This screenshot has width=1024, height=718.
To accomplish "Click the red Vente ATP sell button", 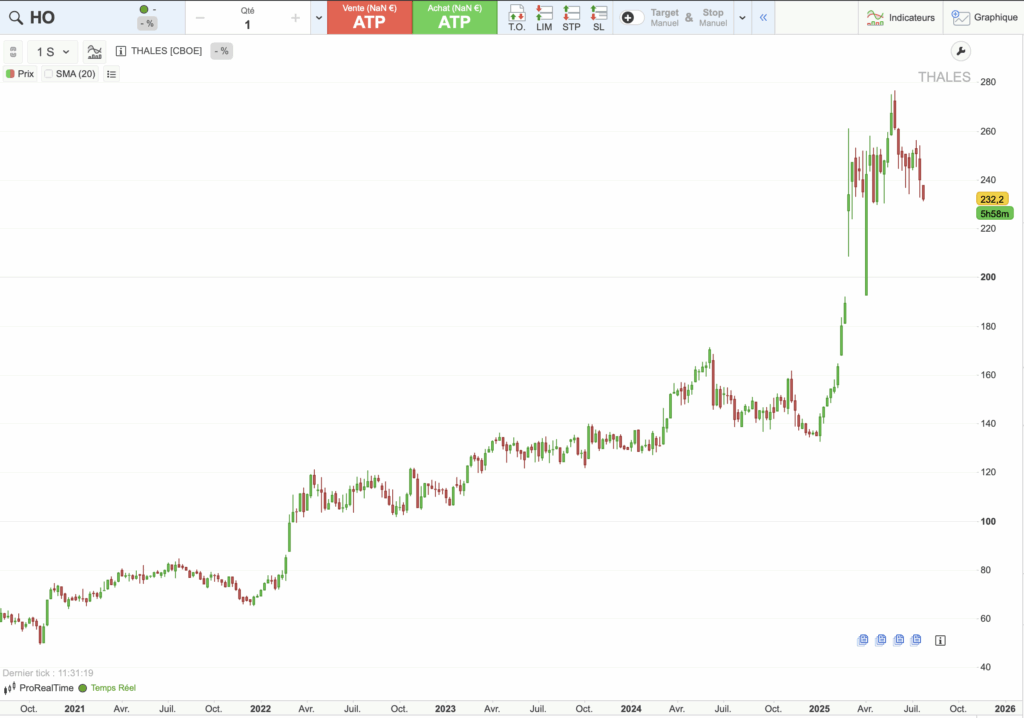I will 370,18.
